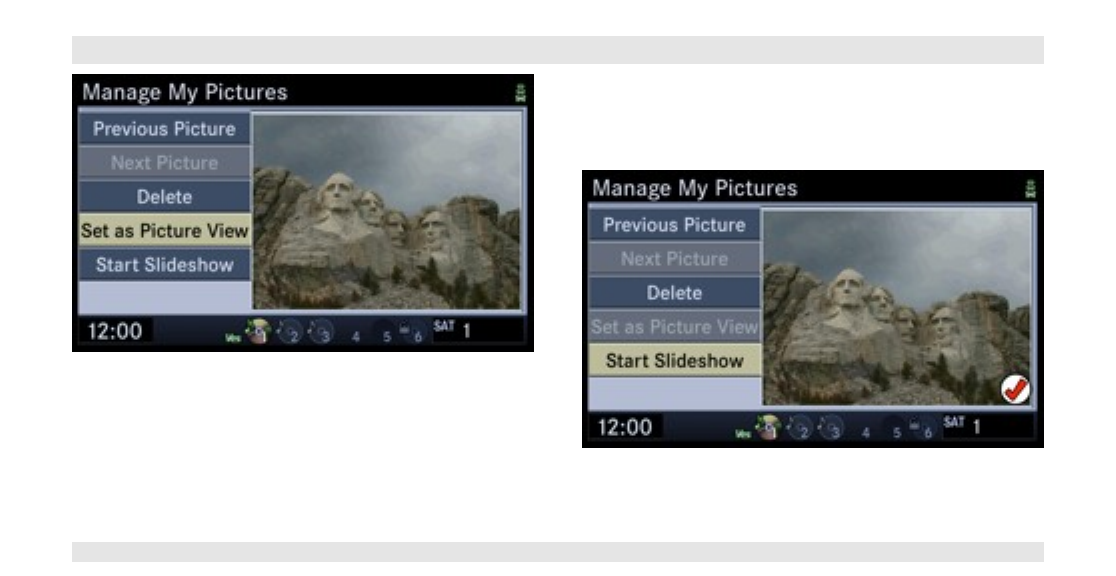Viewport: 1116px width, 576px height.
Task: Click the green signal icon on right screen
Action: [x=1031, y=189]
